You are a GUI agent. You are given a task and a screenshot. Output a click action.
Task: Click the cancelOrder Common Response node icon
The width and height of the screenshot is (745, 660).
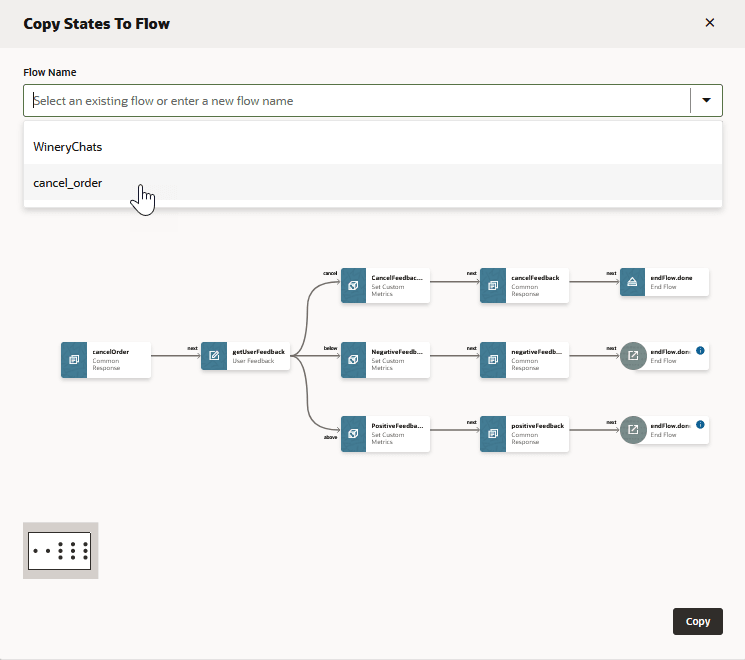(x=74, y=359)
